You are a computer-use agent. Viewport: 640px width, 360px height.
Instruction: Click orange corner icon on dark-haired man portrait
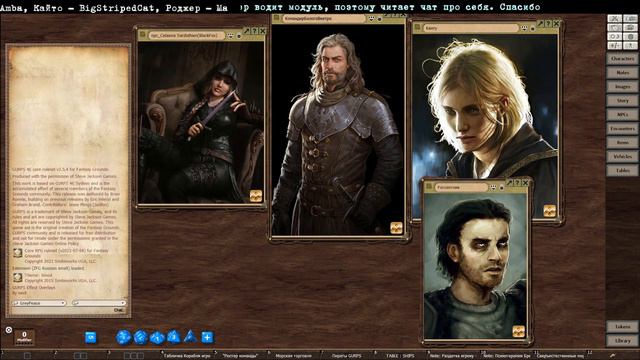(518, 331)
